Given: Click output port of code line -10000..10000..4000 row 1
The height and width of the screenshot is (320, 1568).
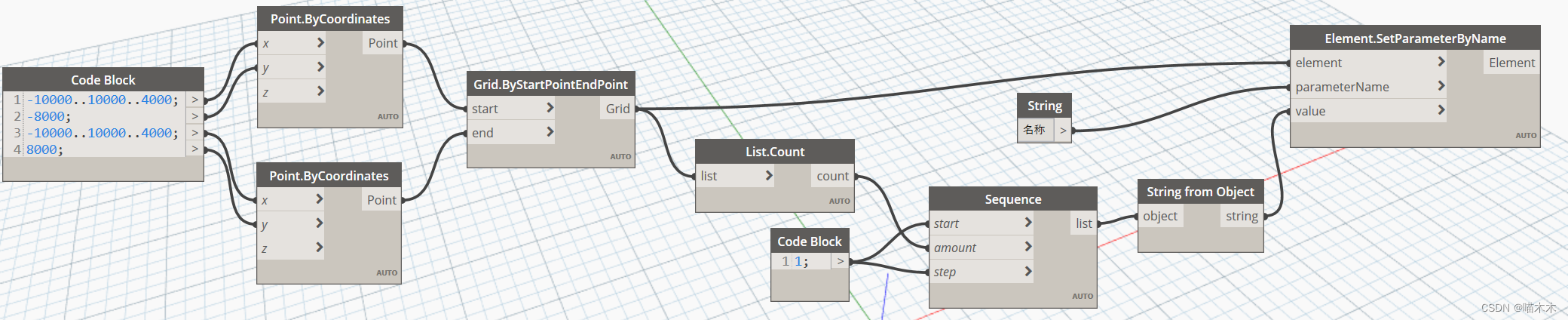Looking at the screenshot, I should [x=194, y=100].
